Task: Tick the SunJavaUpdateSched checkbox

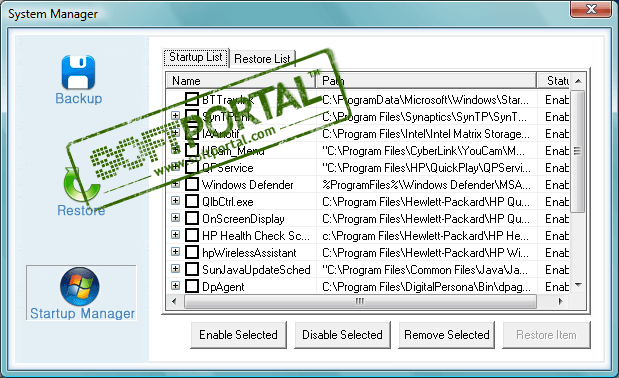Action: (x=192, y=269)
